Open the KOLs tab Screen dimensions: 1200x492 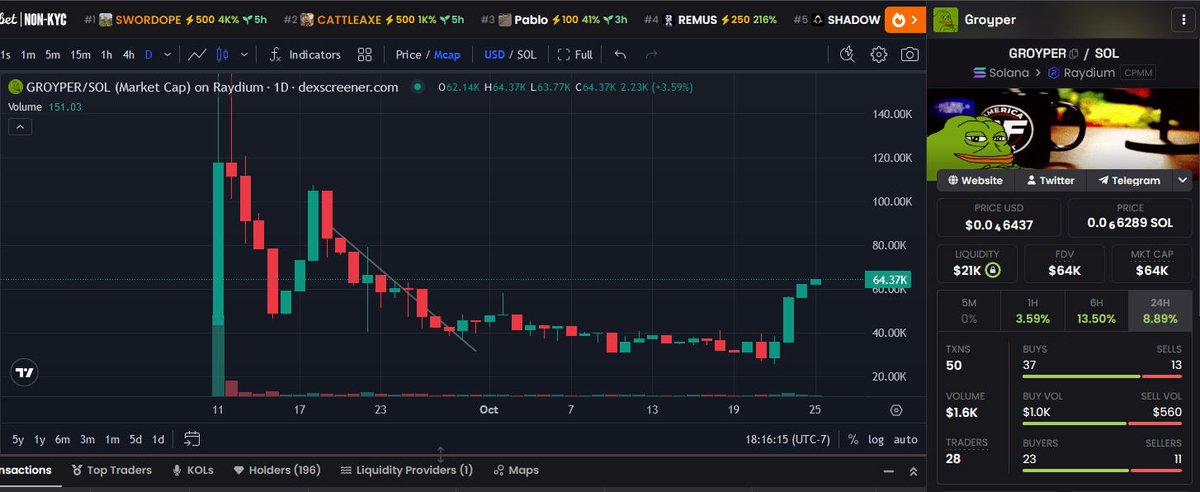[x=193, y=470]
